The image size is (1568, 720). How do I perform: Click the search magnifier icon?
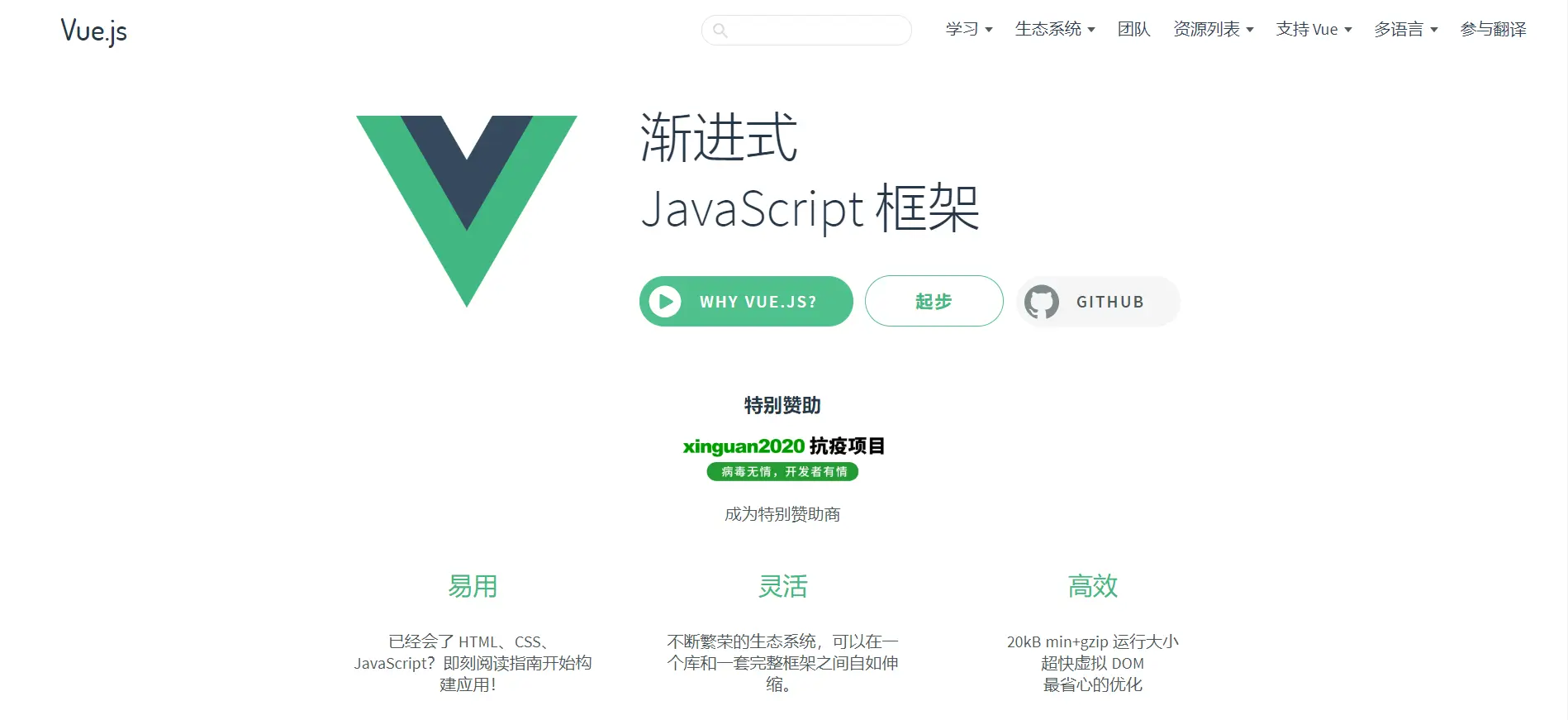pos(720,31)
